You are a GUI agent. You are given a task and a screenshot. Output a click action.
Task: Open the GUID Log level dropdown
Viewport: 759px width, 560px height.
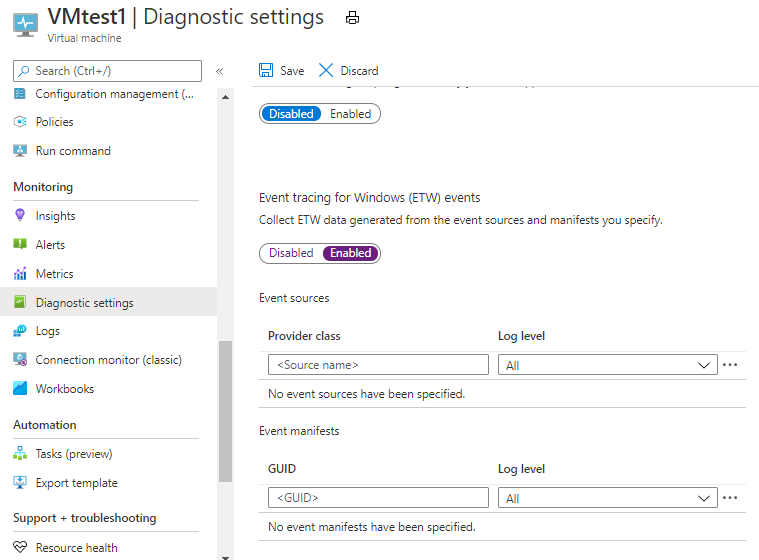(x=608, y=497)
